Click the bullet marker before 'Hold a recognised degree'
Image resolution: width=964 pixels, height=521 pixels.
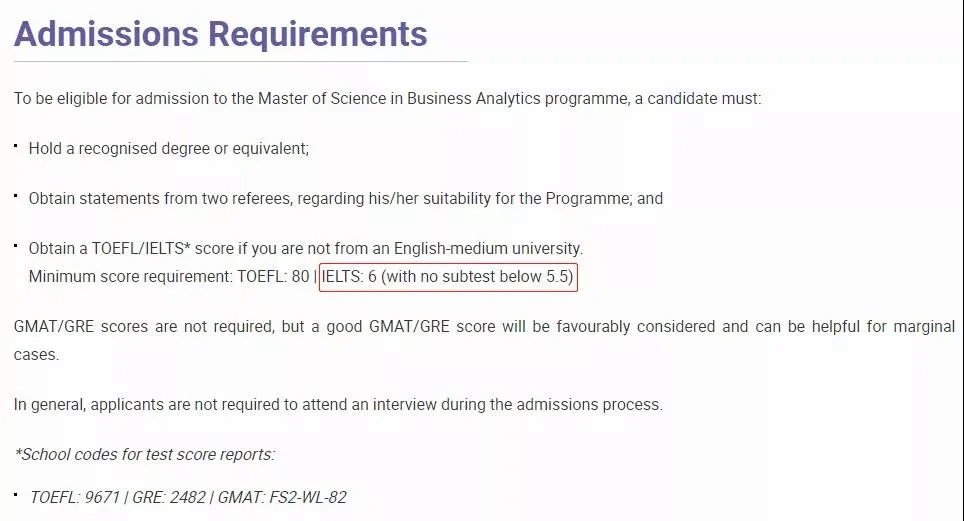click(x=15, y=146)
